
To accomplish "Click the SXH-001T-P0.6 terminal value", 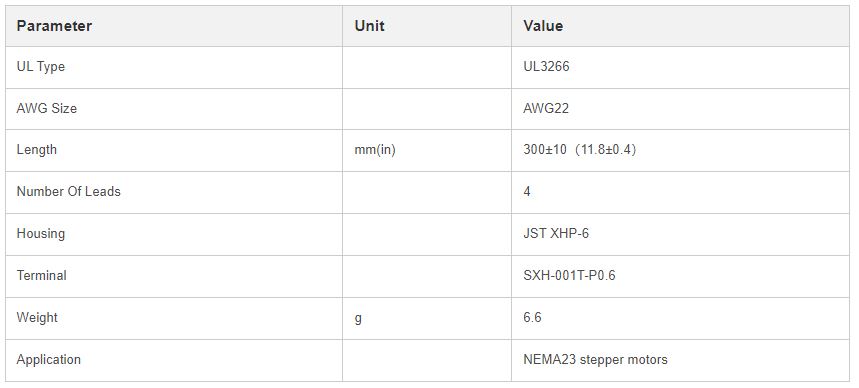I will click(569, 276).
